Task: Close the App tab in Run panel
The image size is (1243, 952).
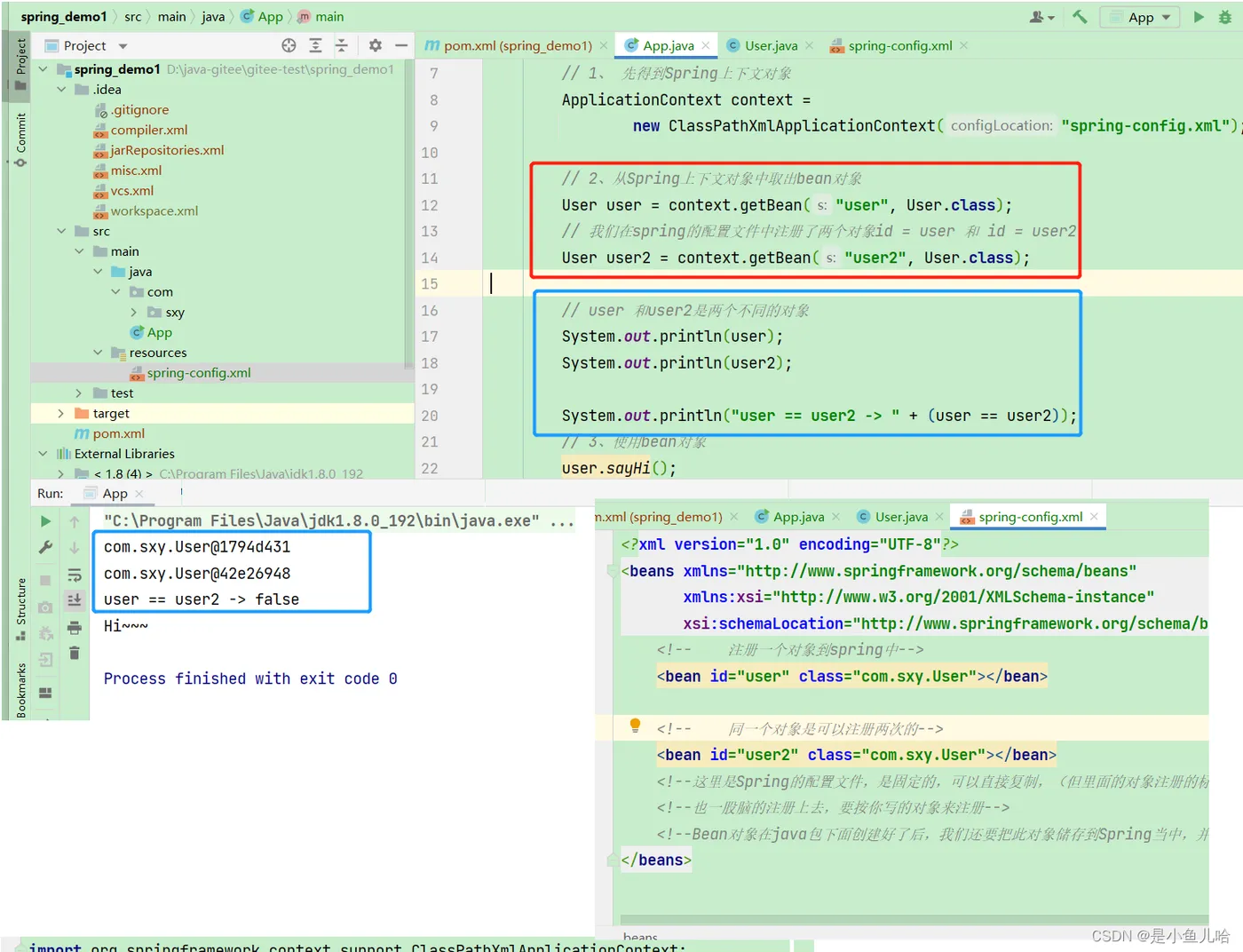Action: (x=139, y=494)
